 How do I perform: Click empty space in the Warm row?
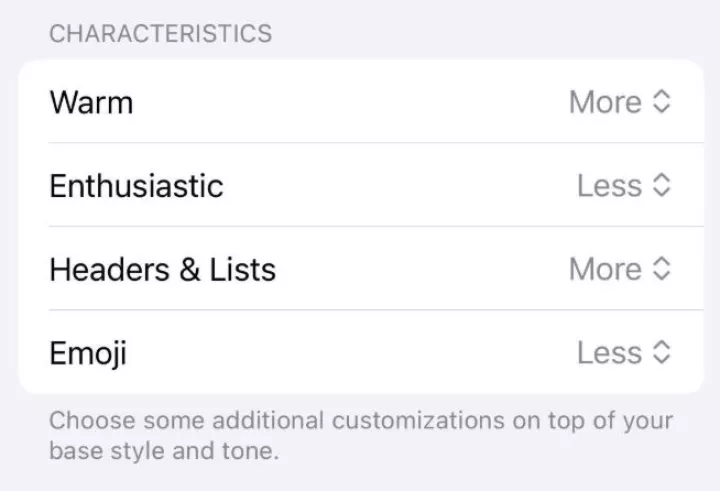point(350,102)
